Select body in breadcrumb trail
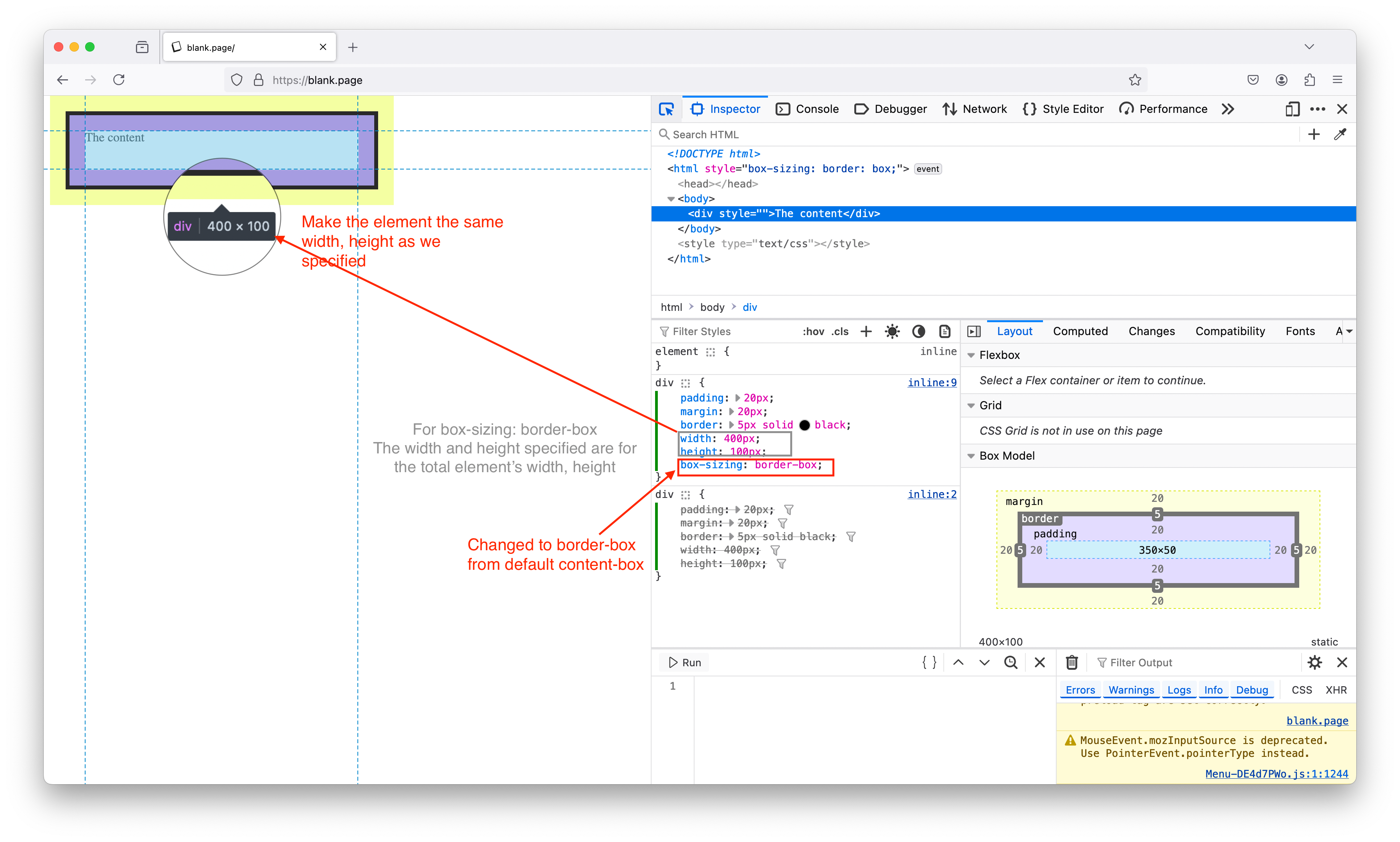 [x=712, y=307]
